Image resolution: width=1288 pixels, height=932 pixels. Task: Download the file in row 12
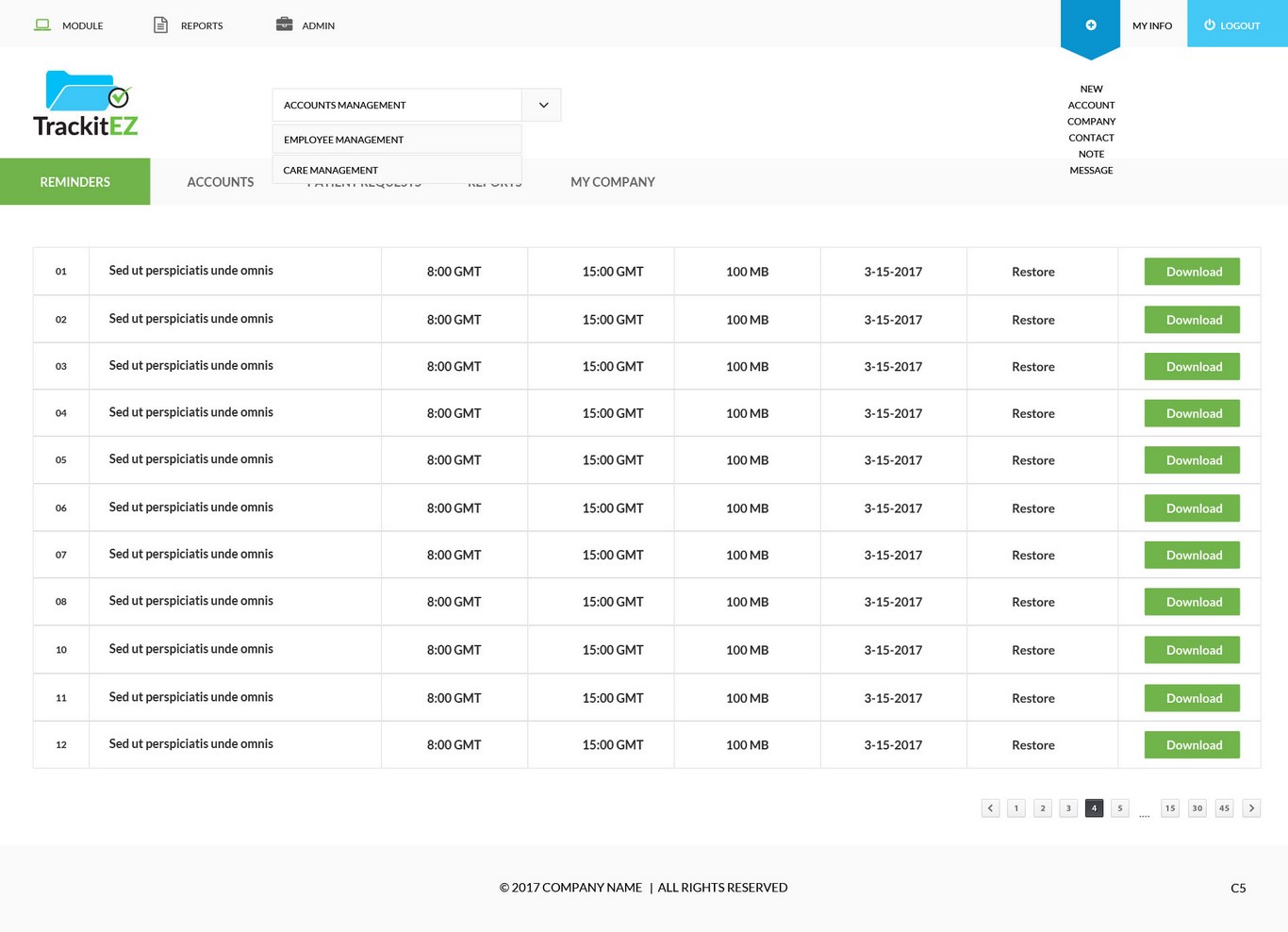[1192, 745]
